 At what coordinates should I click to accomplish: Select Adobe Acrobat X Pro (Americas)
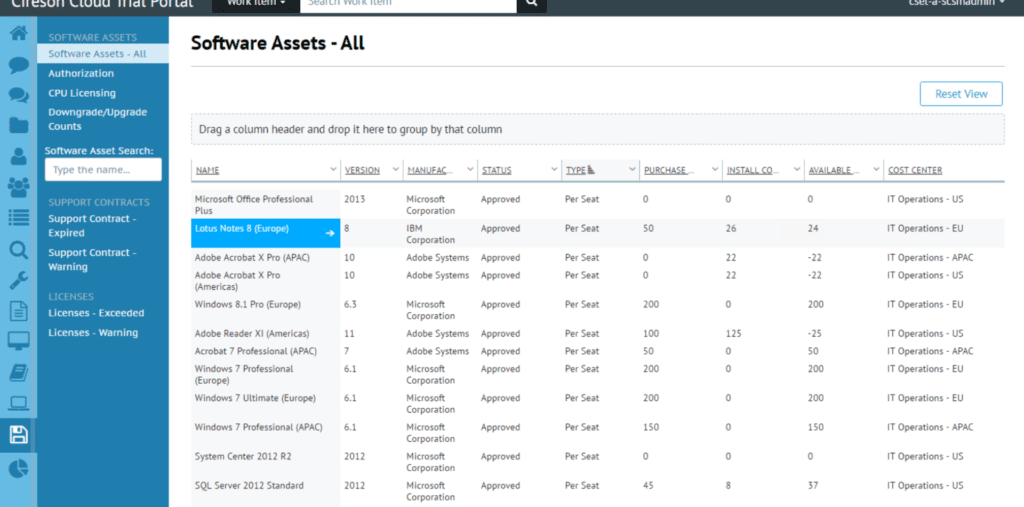click(x=598, y=281)
